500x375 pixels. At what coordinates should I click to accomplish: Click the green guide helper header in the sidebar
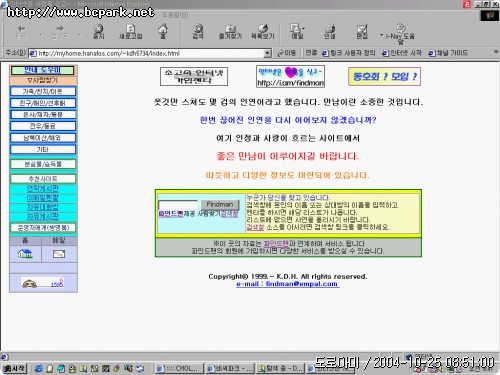pyautogui.click(x=43, y=70)
